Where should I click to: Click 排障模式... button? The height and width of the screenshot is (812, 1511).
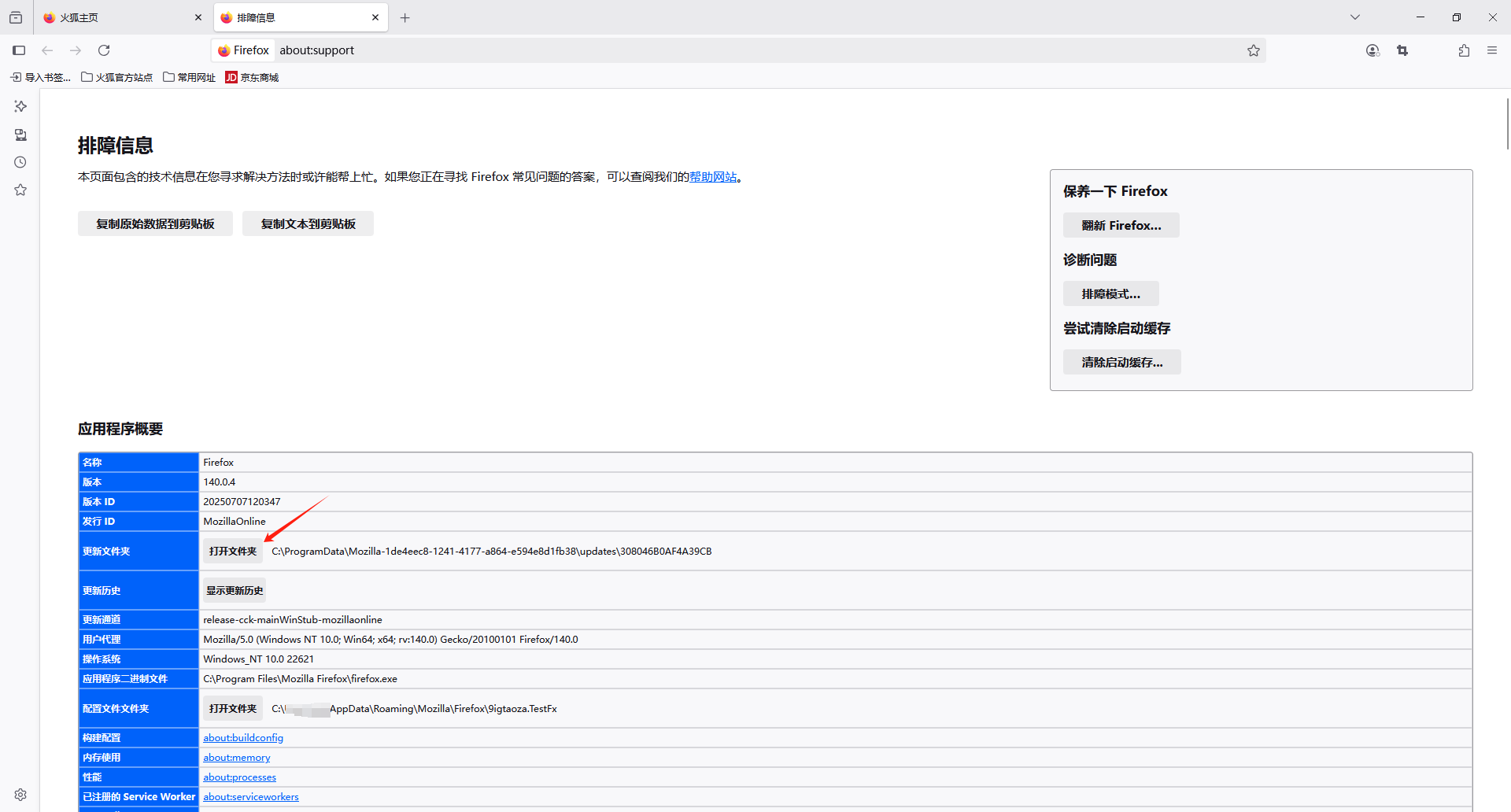tap(1111, 293)
